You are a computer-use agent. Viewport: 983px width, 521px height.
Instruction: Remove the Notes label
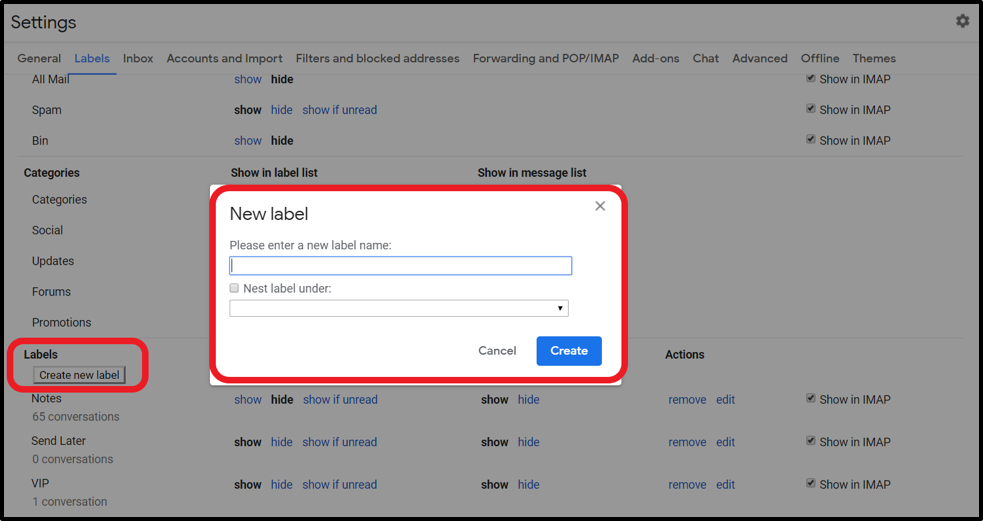(x=687, y=400)
